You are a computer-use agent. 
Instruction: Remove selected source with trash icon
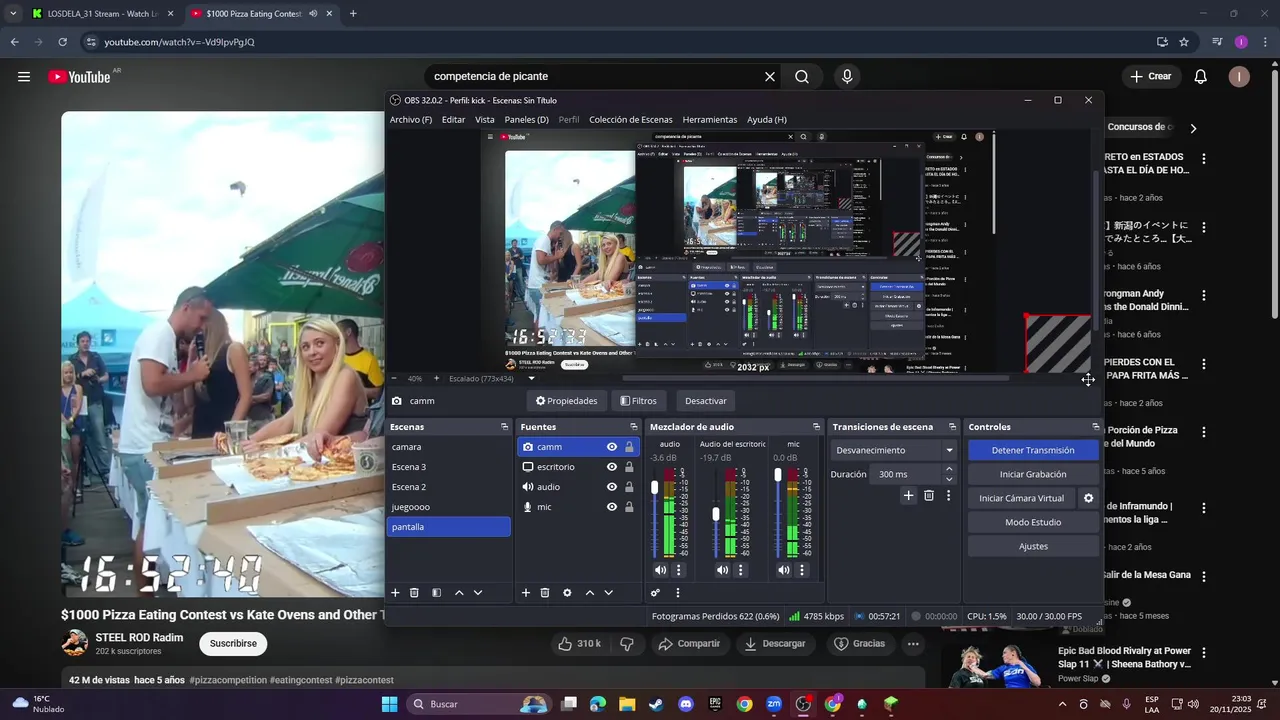545,593
